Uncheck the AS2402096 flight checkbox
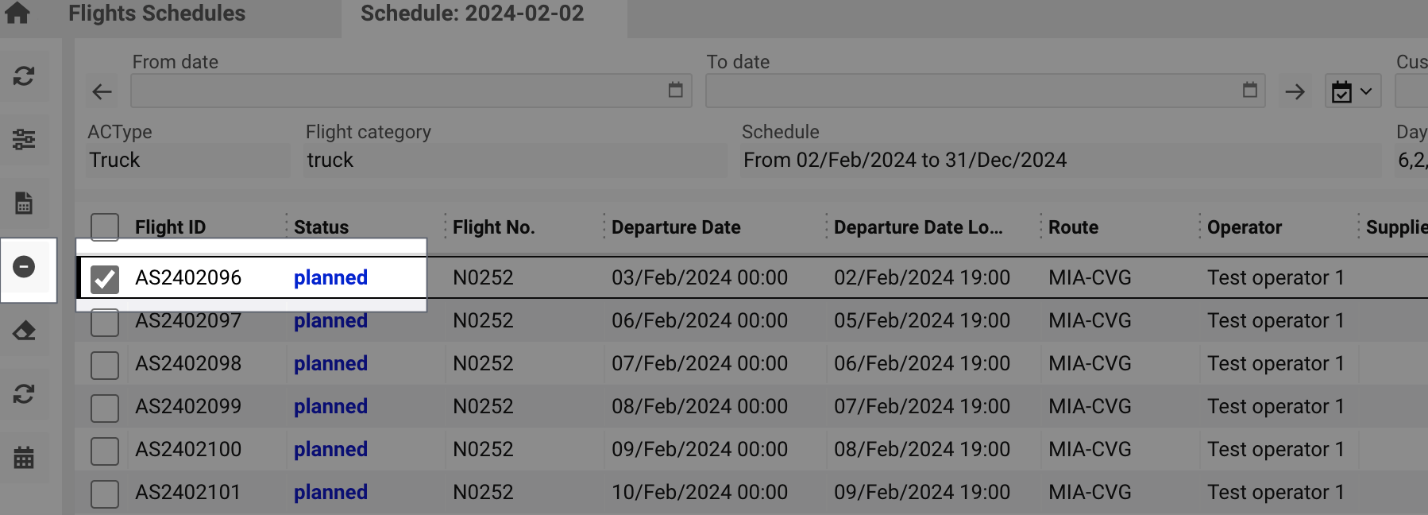This screenshot has height=515, width=1428. tap(105, 279)
